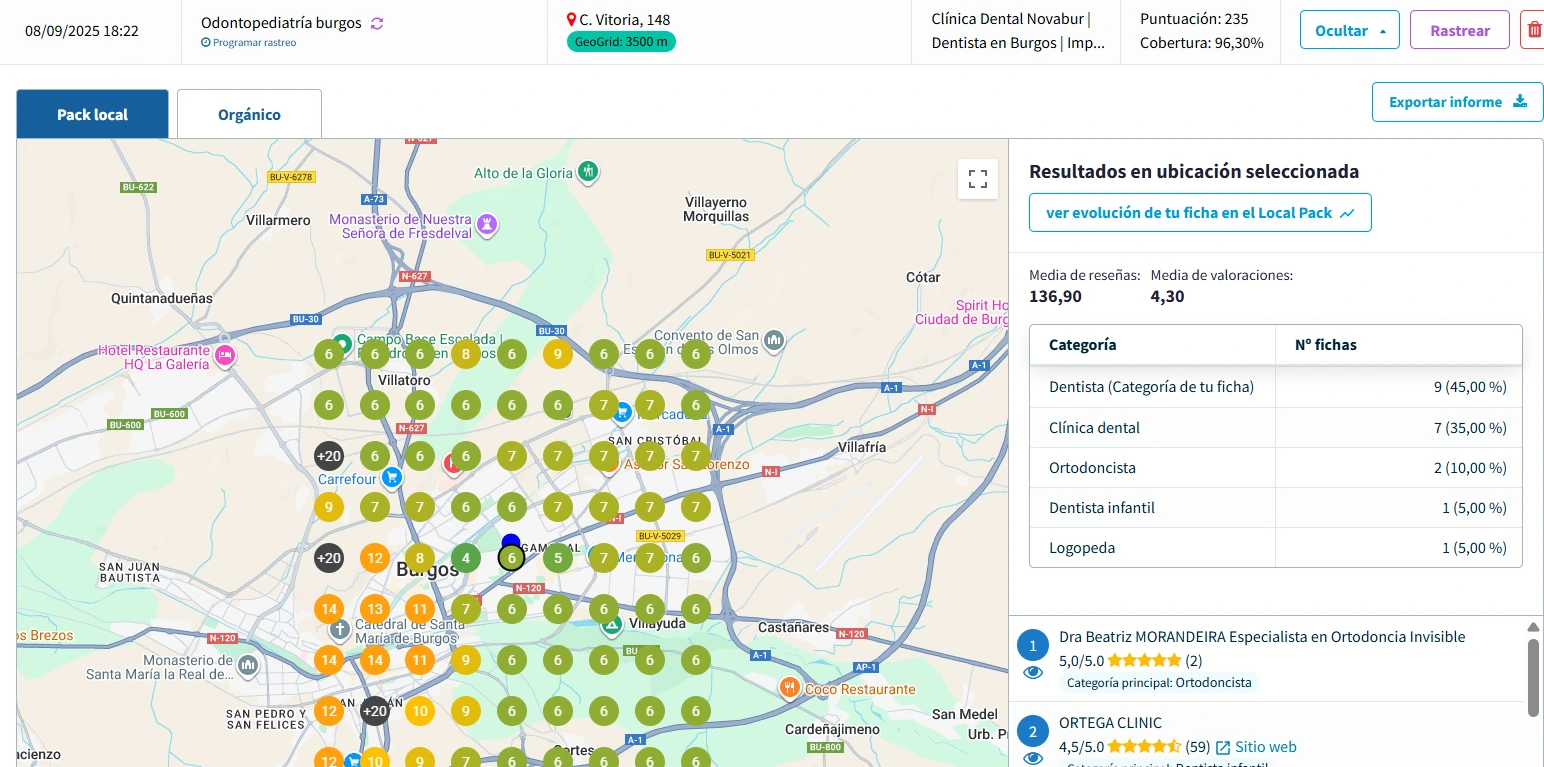
Task: Select the green grid marker showing 4
Action: 466,558
